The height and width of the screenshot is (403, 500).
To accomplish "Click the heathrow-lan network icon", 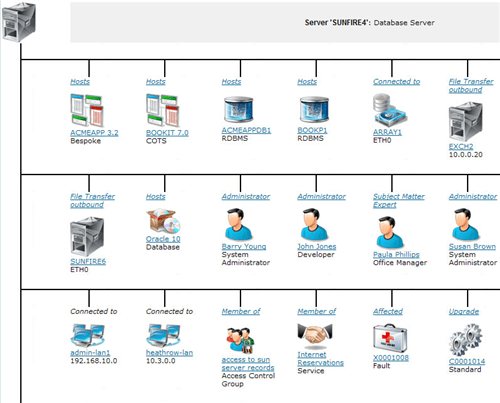I will pyautogui.click(x=163, y=335).
